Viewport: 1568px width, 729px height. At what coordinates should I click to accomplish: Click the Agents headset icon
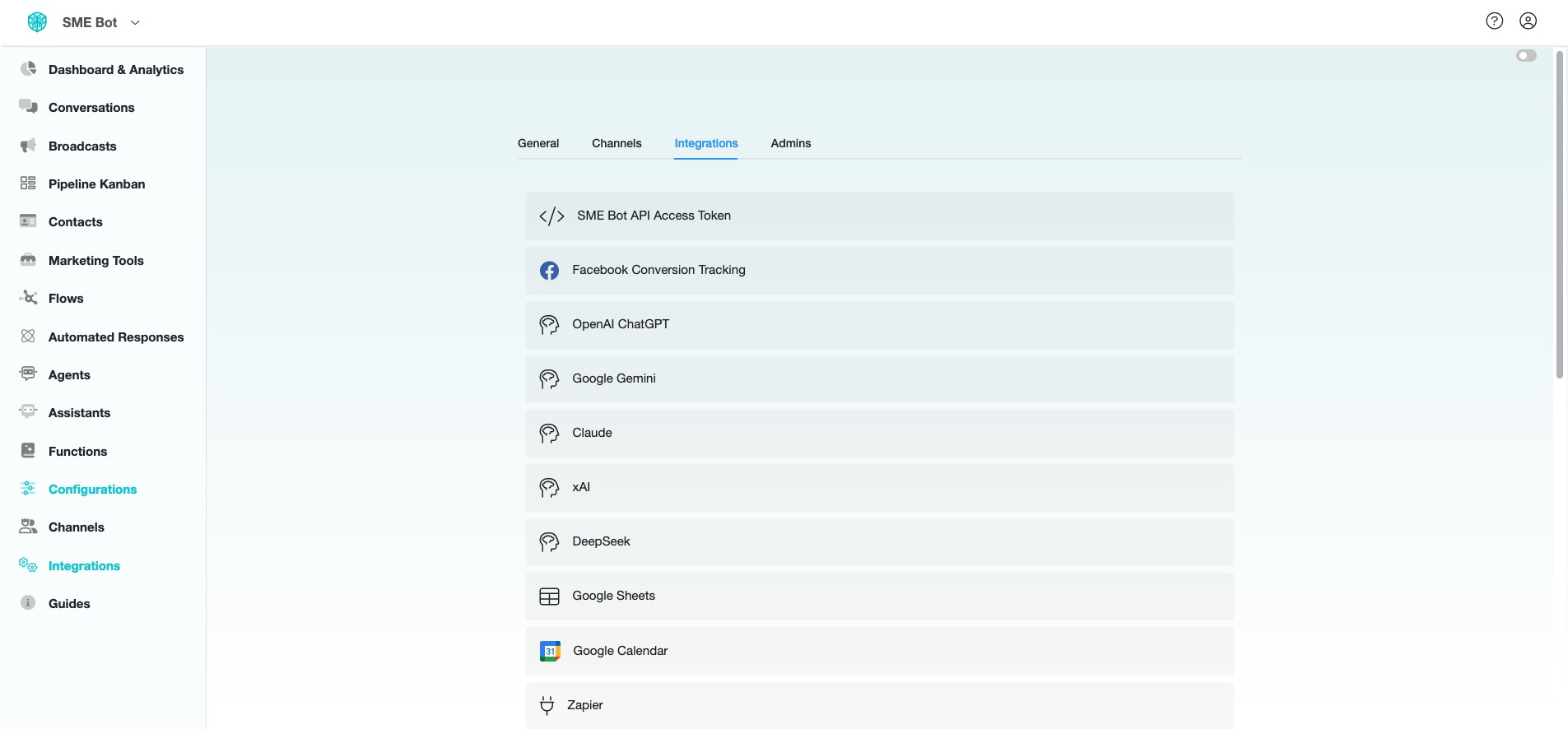click(x=28, y=374)
